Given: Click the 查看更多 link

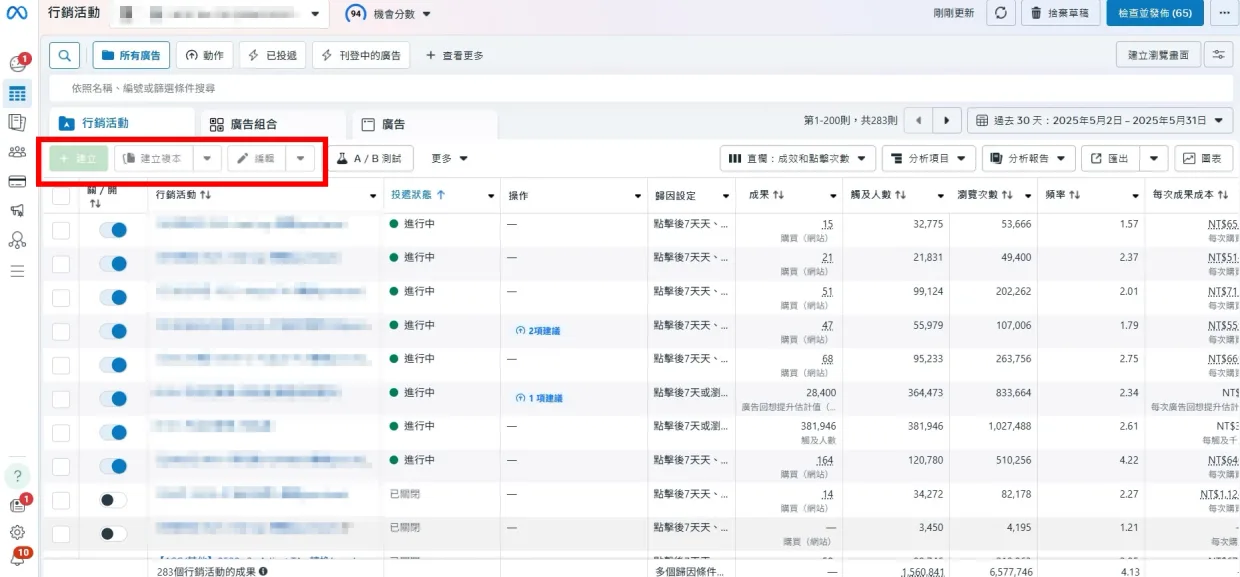Looking at the screenshot, I should pos(455,55).
